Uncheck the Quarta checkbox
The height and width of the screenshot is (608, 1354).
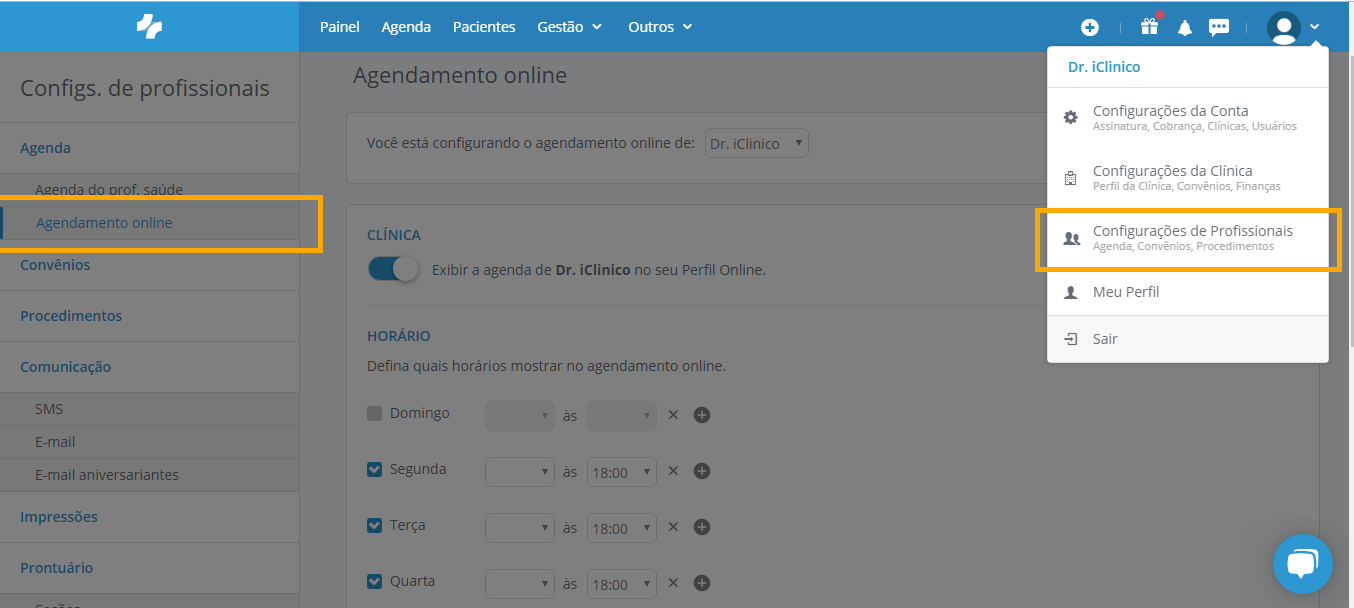tap(375, 581)
